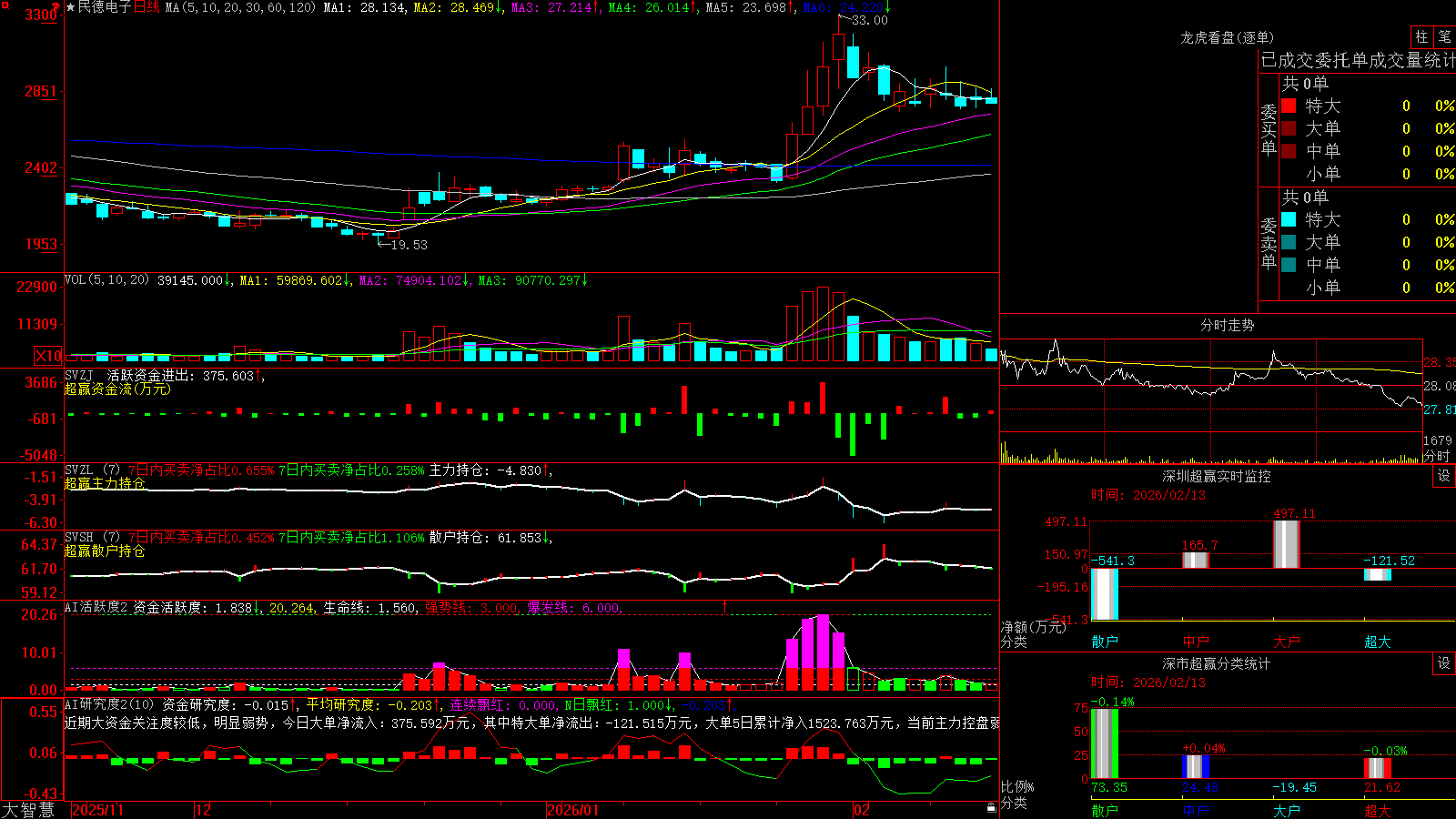This screenshot has height=819, width=1456.
Task: Click the 深市超赢分类统计 panel title
Action: pos(1217,663)
